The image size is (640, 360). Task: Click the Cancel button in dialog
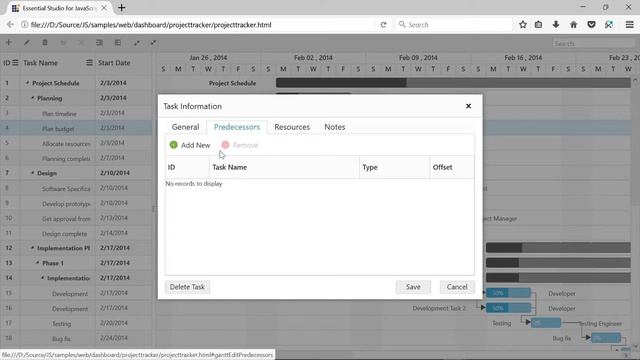[x=457, y=287]
